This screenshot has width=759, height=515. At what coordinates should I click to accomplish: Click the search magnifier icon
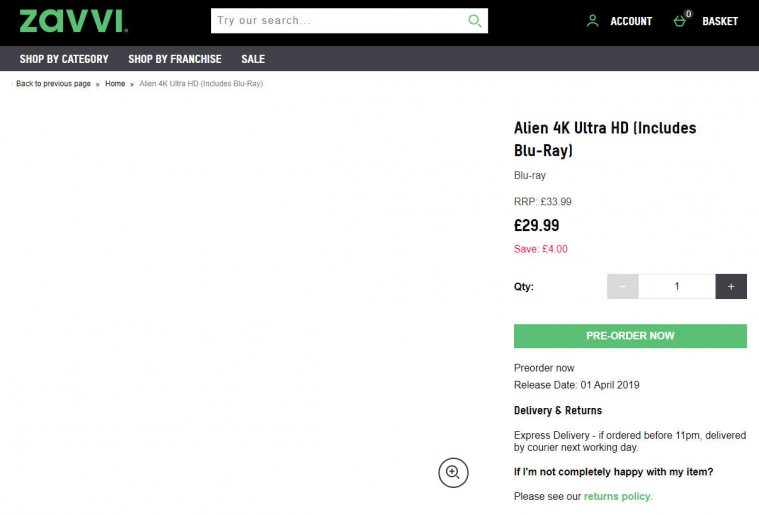pos(475,21)
